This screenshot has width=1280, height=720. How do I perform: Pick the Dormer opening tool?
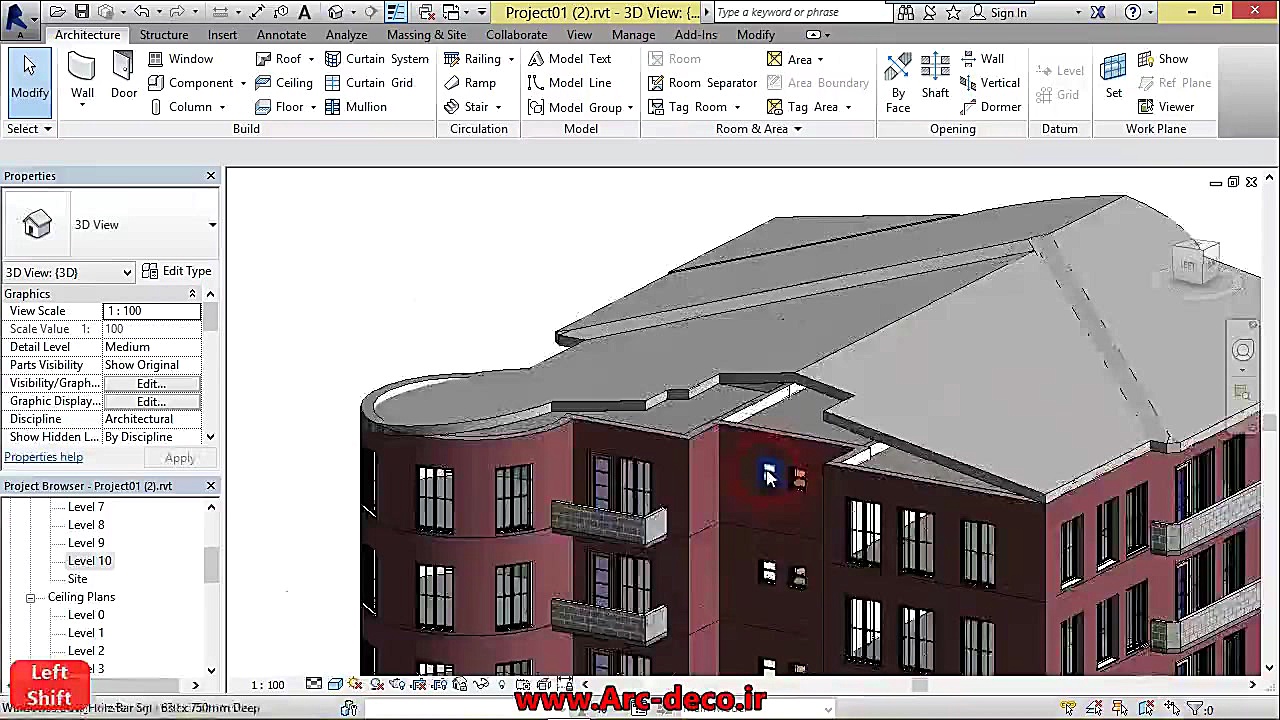click(x=990, y=107)
